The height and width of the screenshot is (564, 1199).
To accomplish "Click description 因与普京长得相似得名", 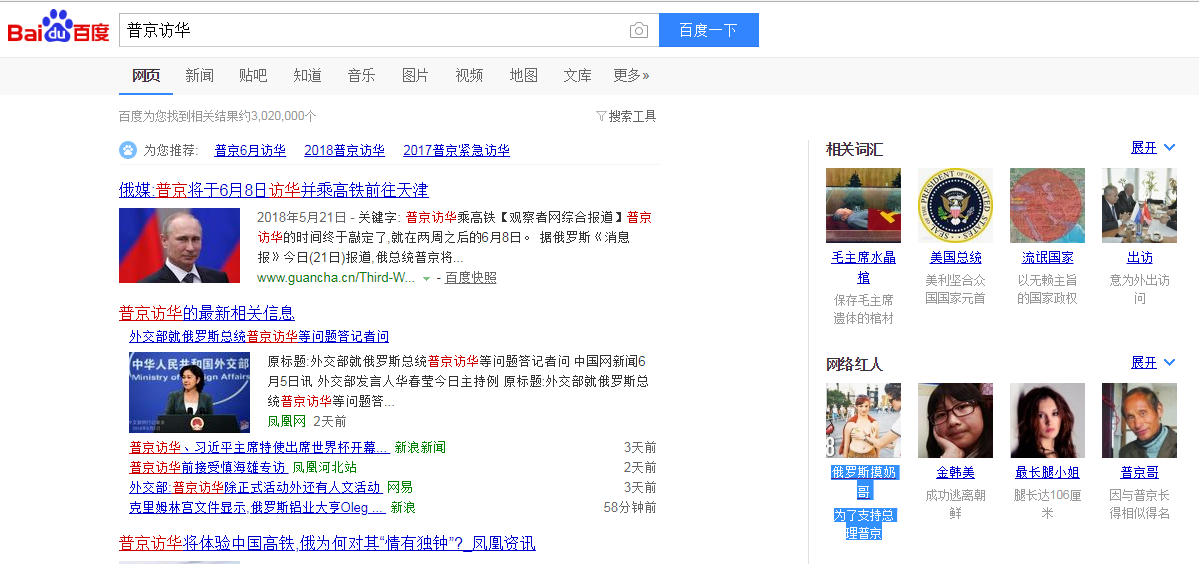I will 1139,504.
